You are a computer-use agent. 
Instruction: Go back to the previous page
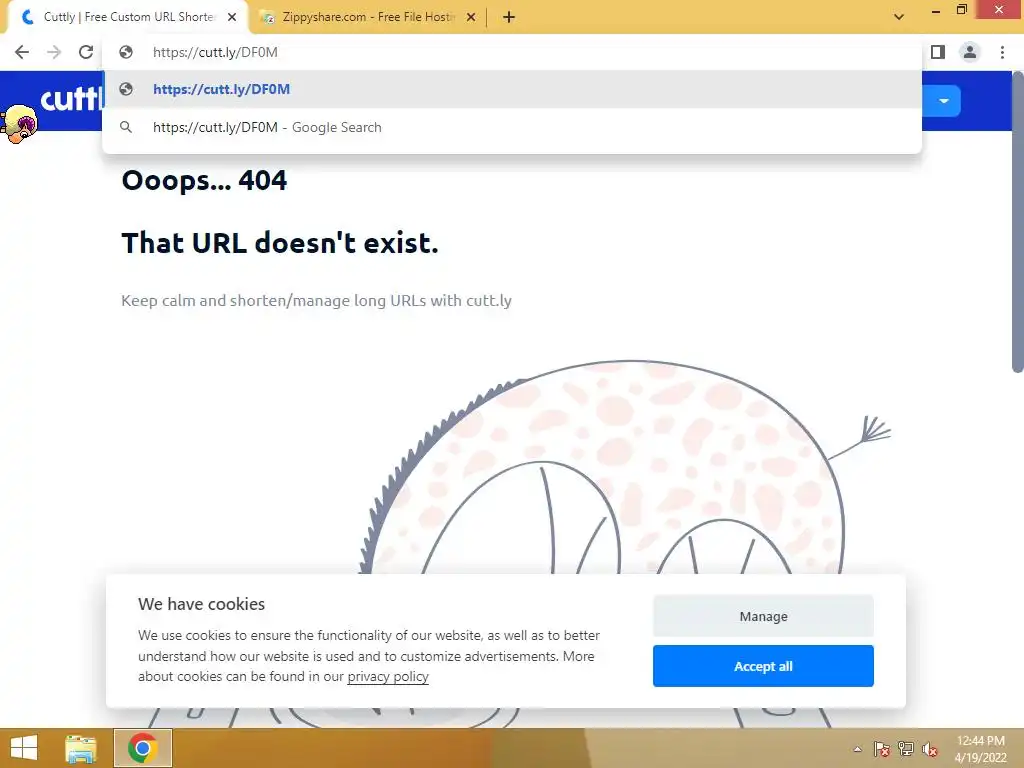click(22, 52)
